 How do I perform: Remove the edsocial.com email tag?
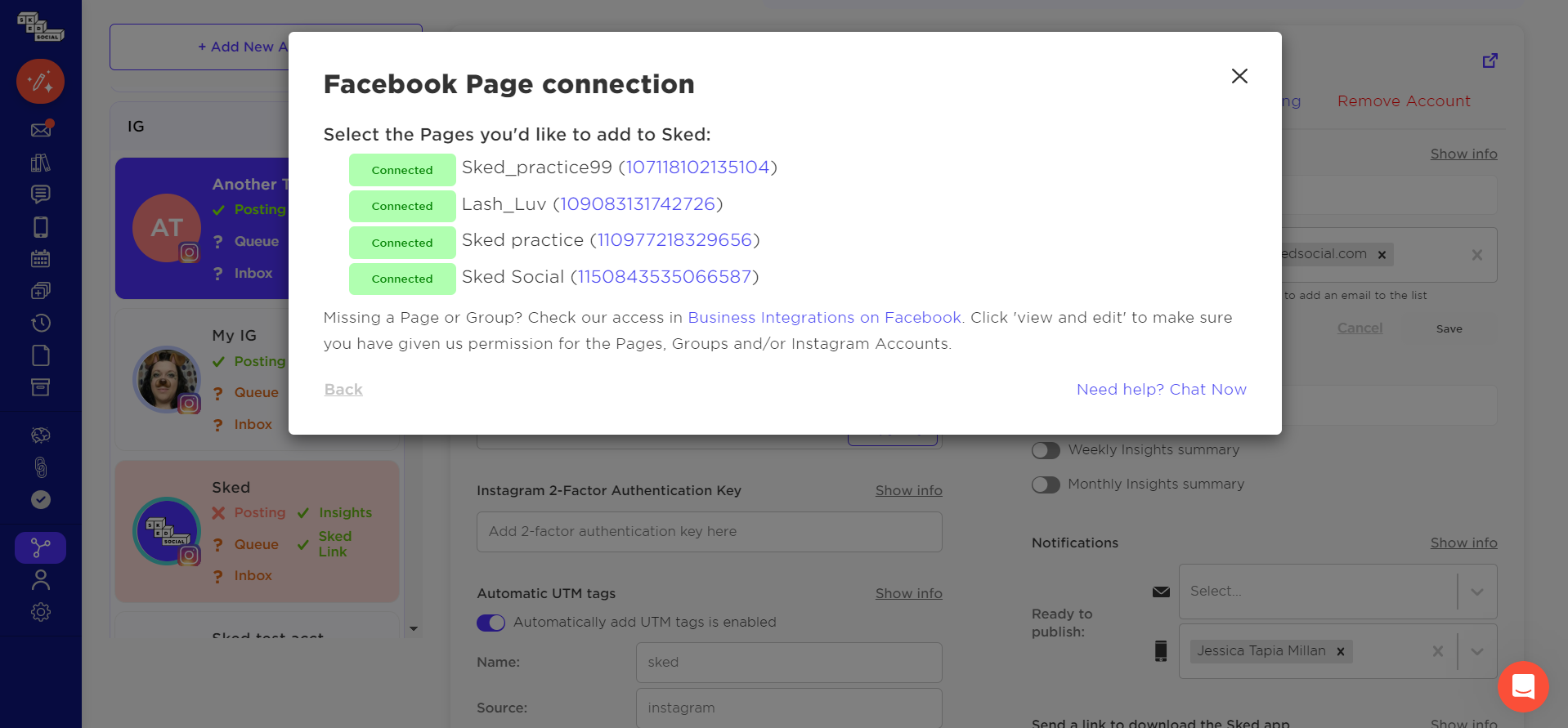coord(1382,255)
